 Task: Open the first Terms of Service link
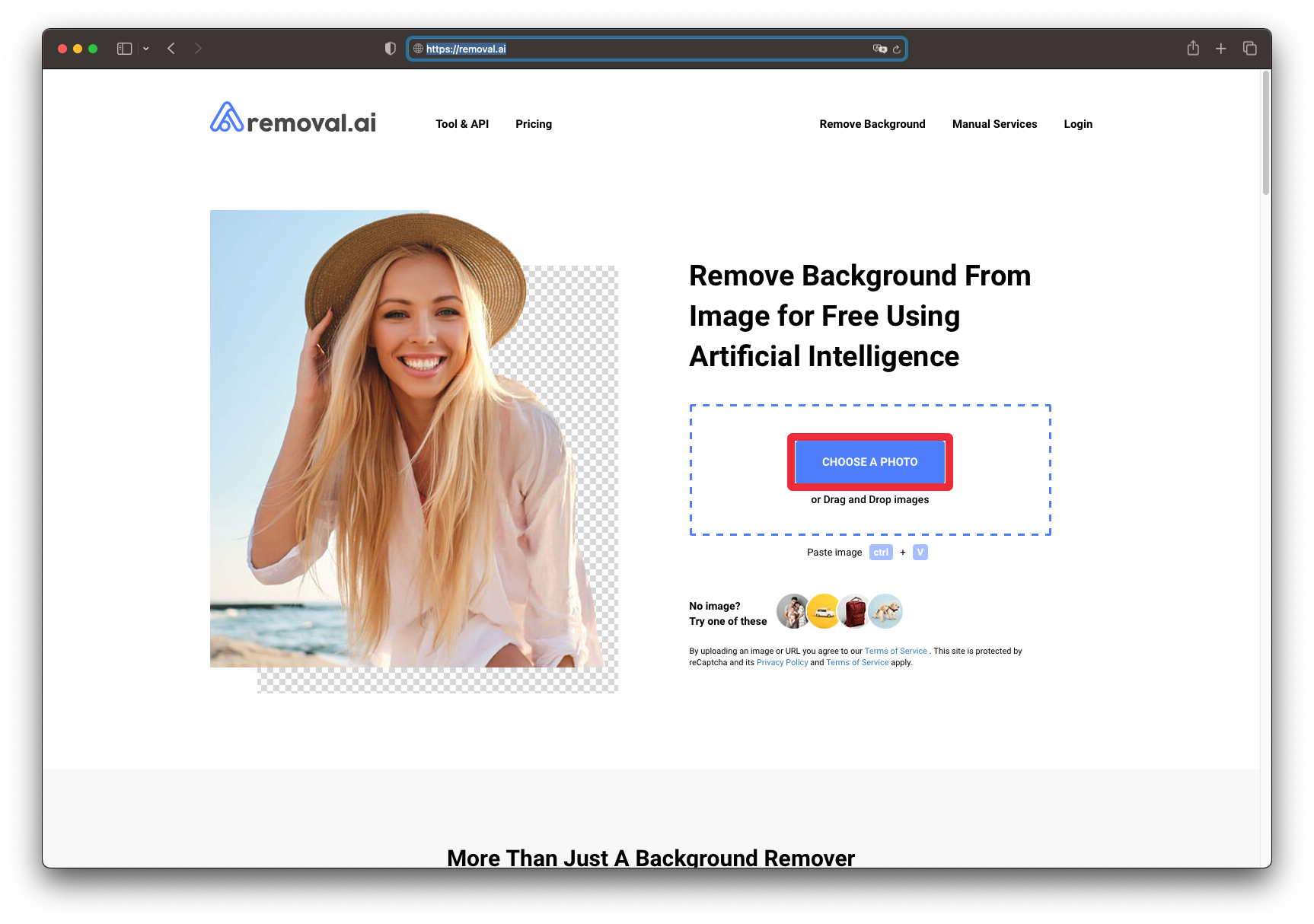point(896,651)
